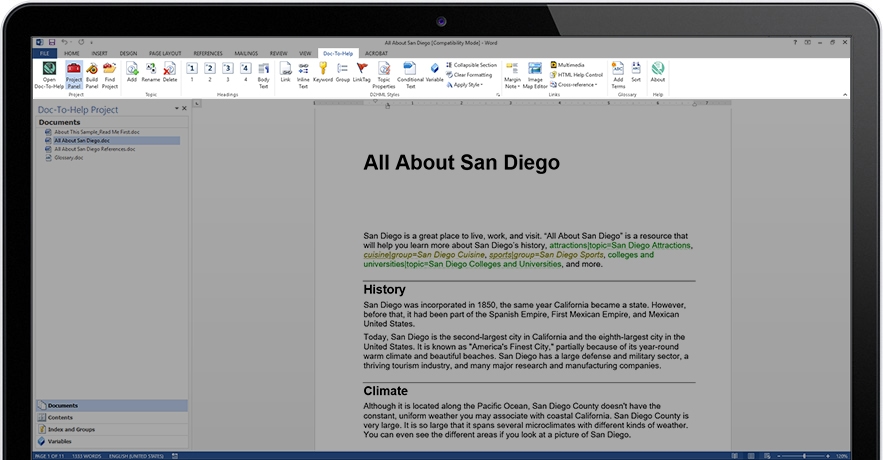Click the Redo icon in quick access toolbar

click(x=81, y=42)
